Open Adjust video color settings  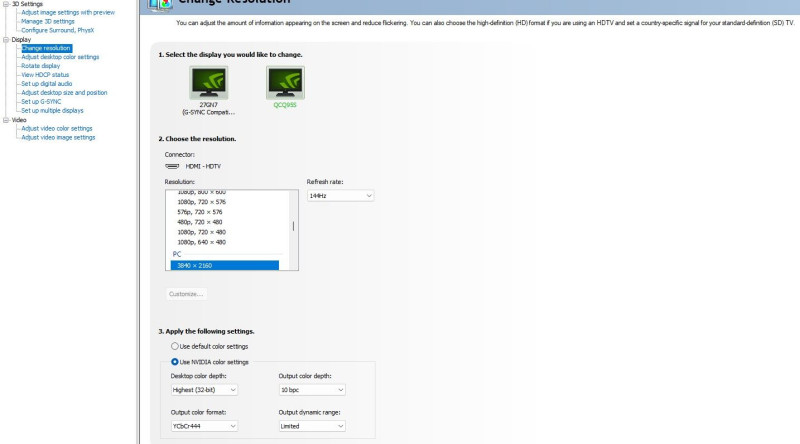[57, 129]
